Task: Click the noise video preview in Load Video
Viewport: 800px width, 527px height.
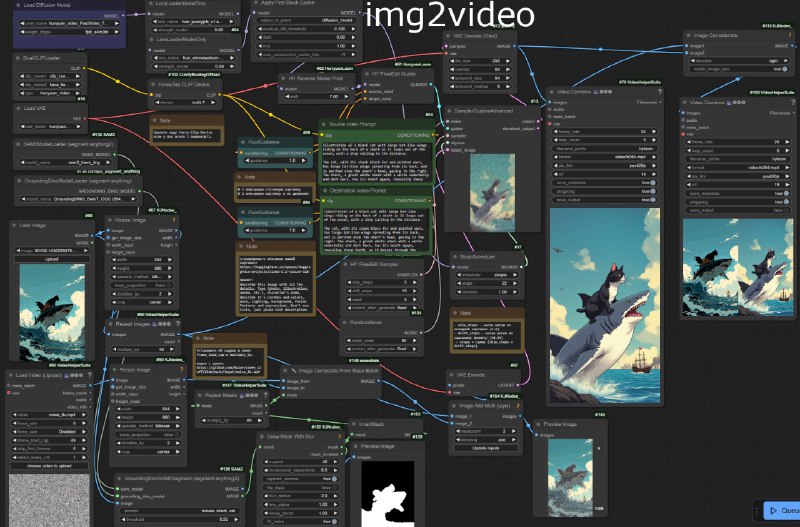Action: pyautogui.click(x=49, y=500)
